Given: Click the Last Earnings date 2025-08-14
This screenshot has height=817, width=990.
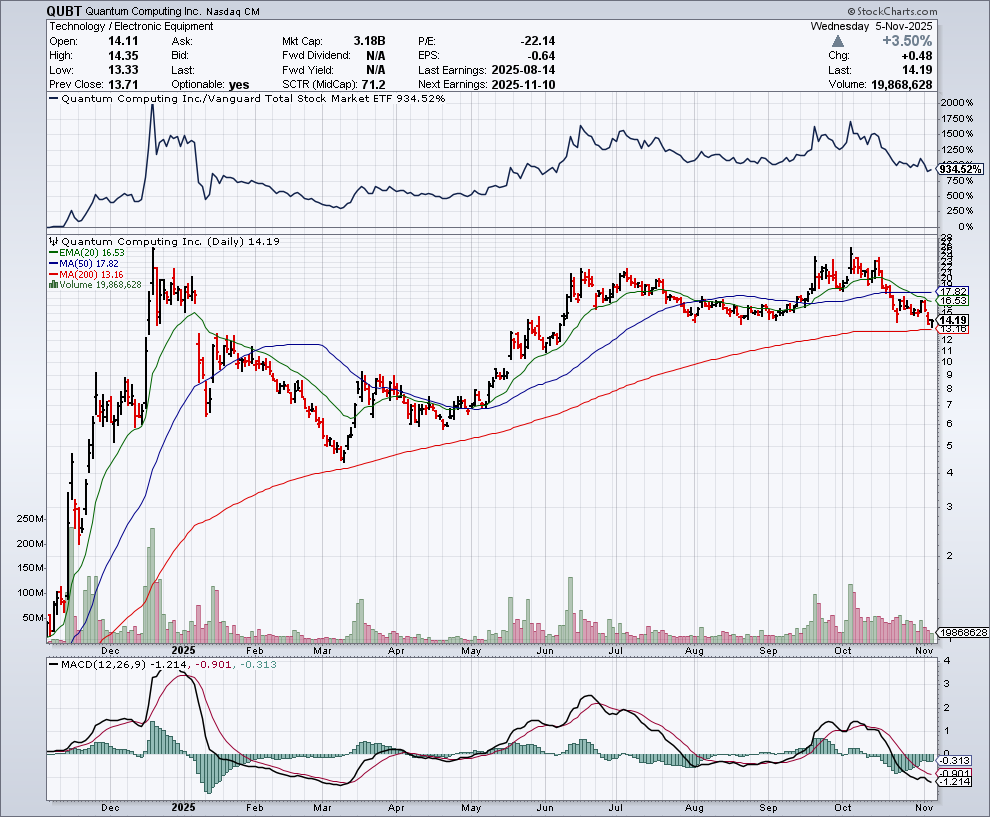Looking at the screenshot, I should click(x=523, y=70).
